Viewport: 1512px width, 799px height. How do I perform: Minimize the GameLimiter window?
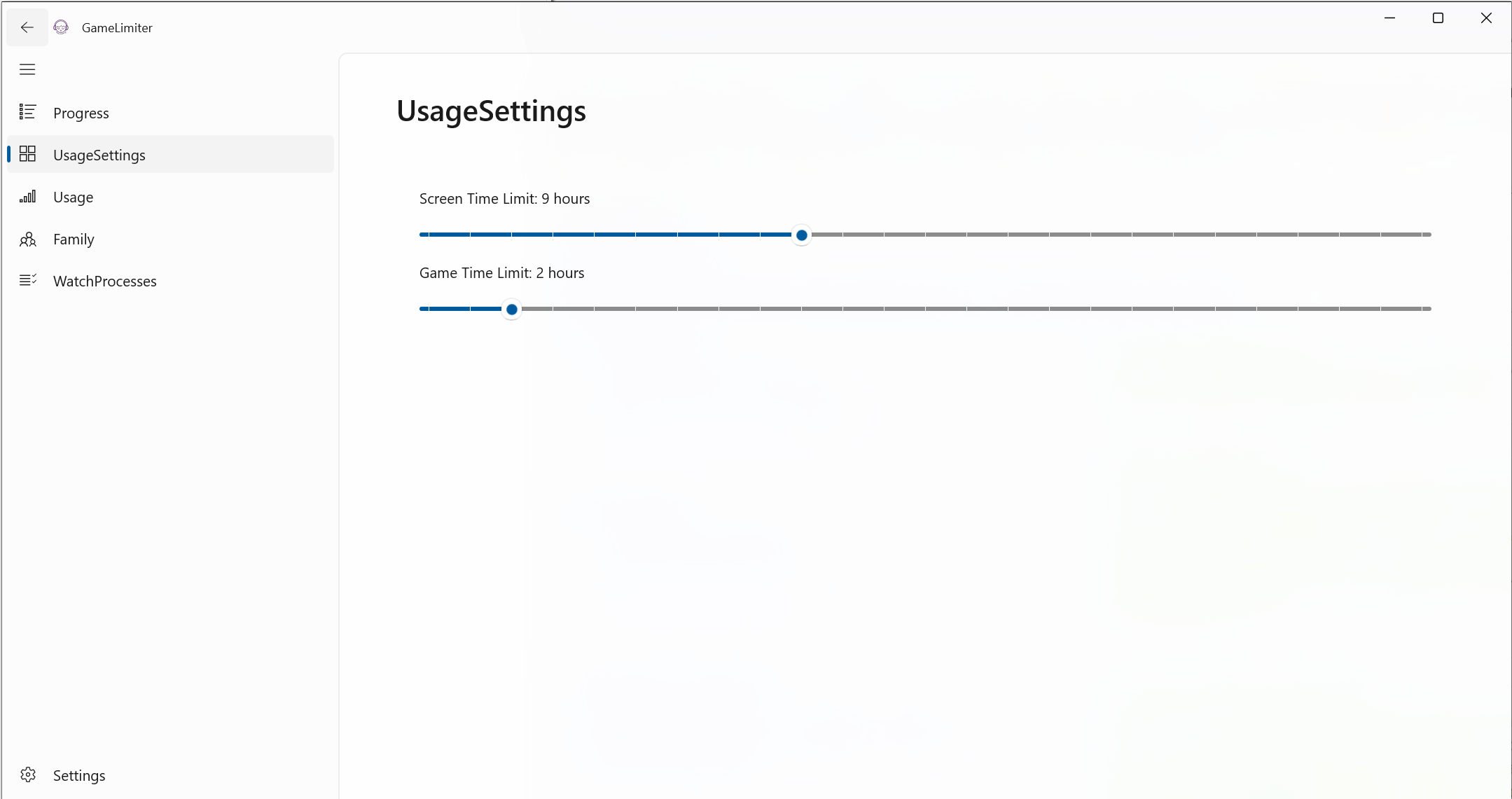pyautogui.click(x=1390, y=18)
